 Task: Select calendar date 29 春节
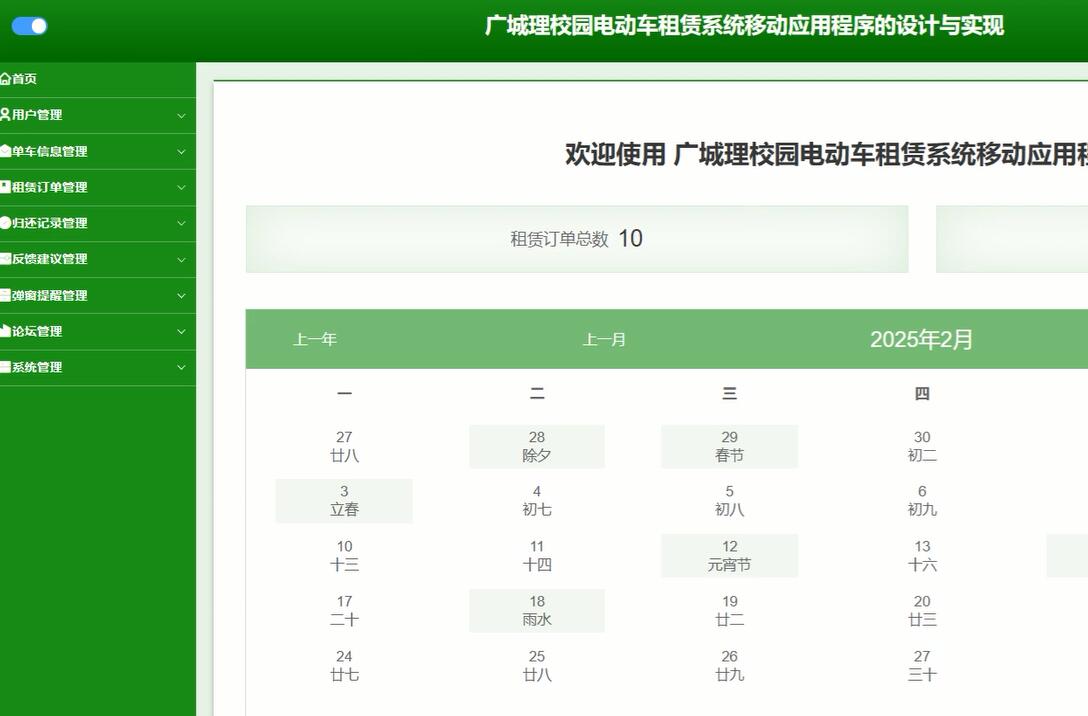click(729, 446)
